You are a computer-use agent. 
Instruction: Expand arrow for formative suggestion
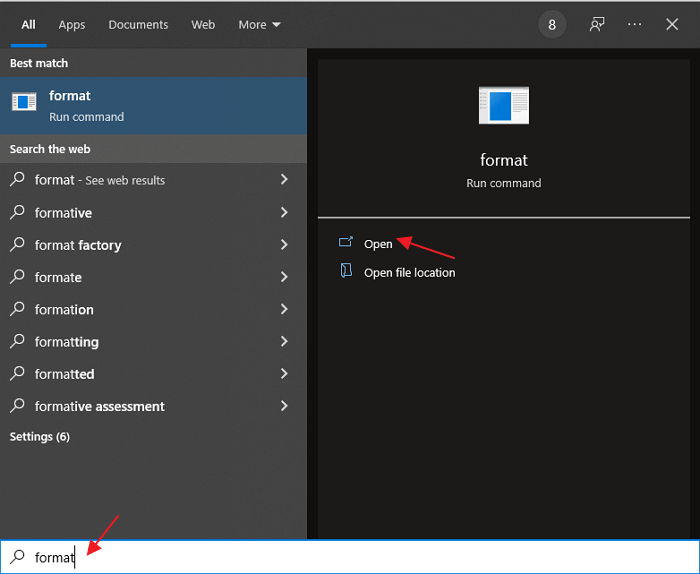coord(284,212)
